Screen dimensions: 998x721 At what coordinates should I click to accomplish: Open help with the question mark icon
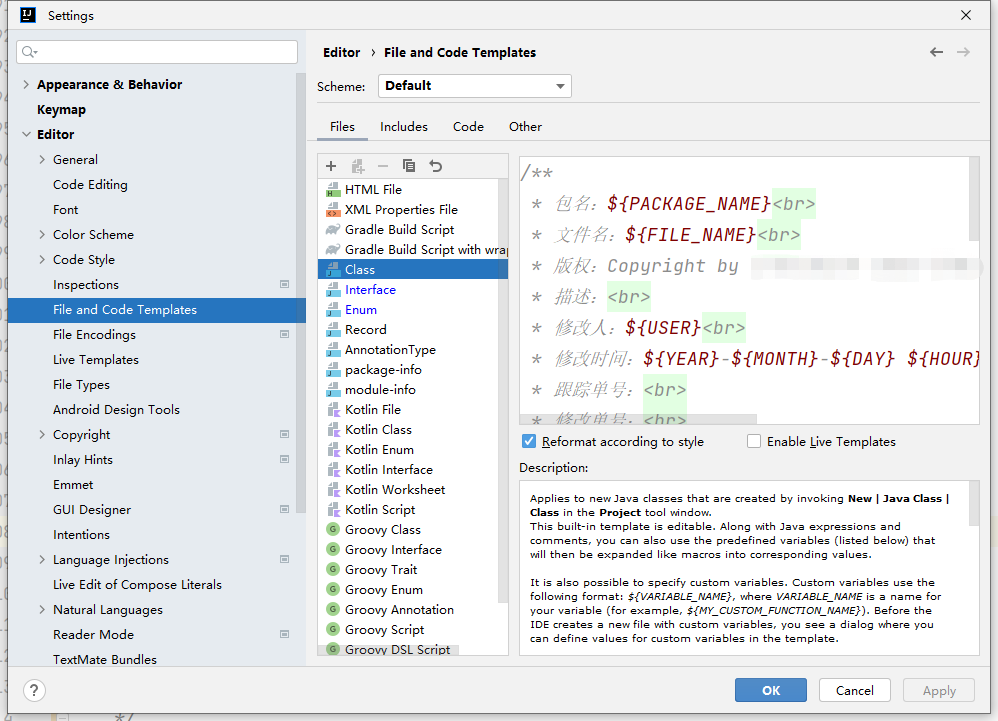(x=34, y=690)
